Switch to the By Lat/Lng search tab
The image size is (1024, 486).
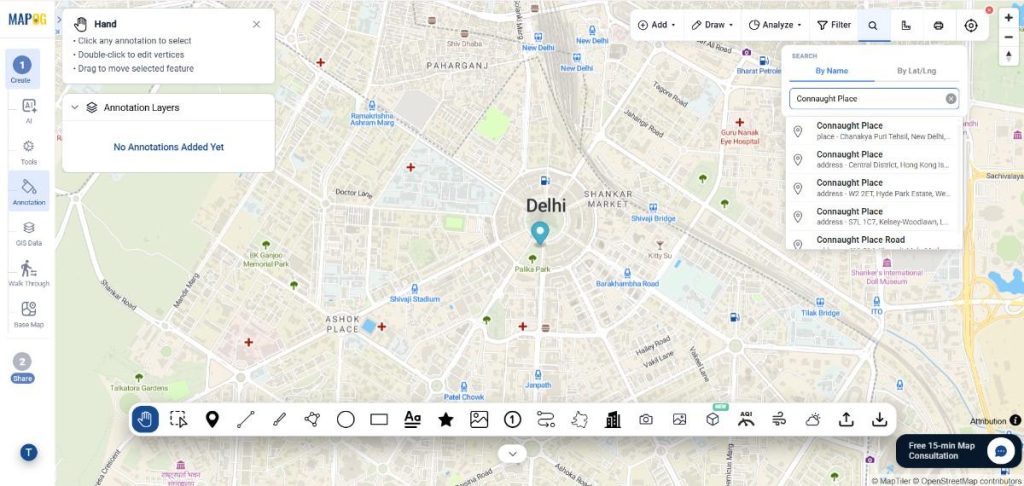coord(916,71)
